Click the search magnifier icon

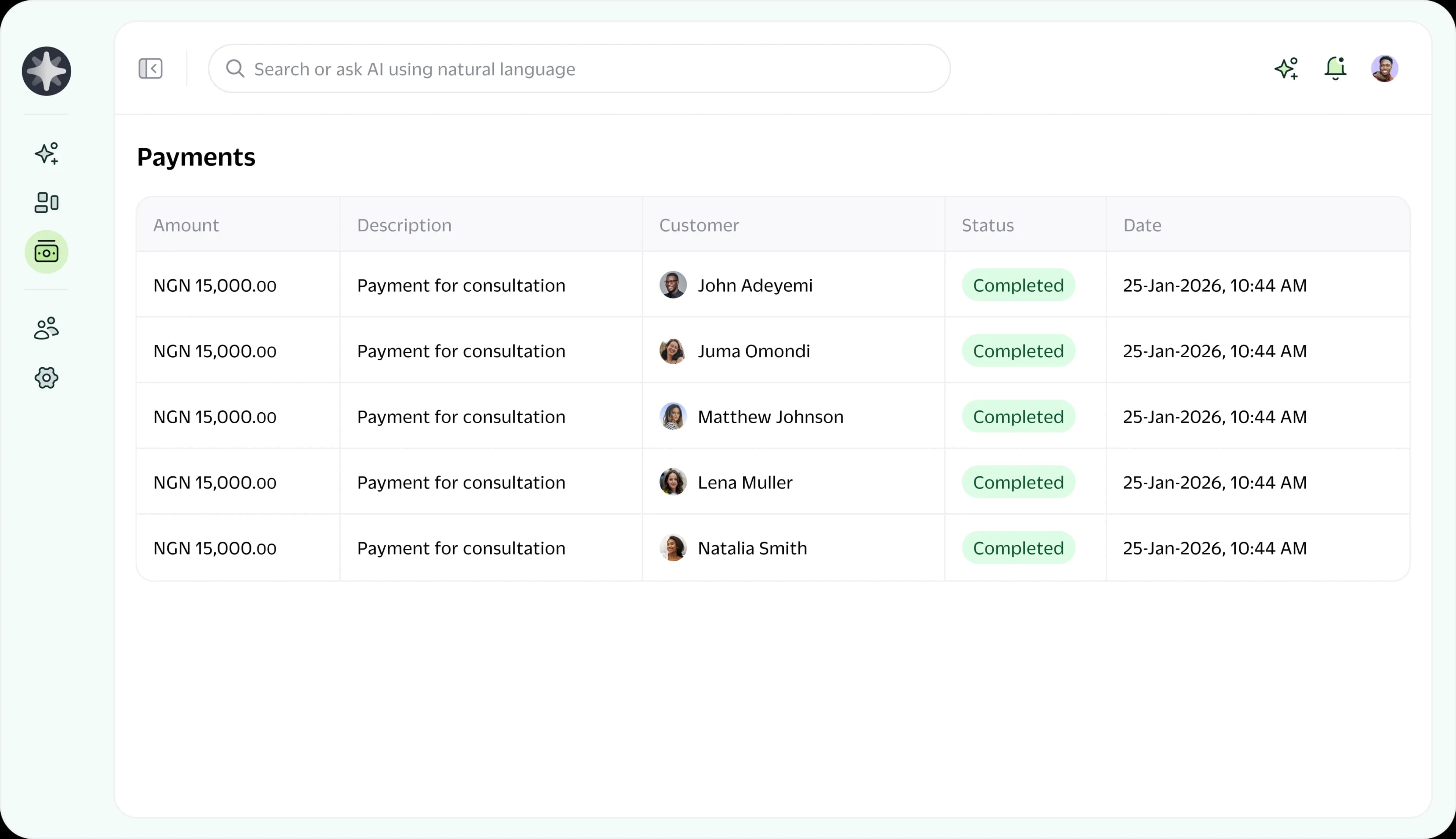point(235,69)
